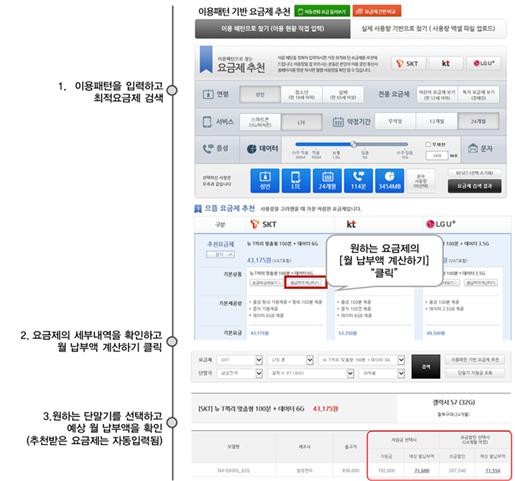Image resolution: width=515 pixels, height=481 pixels.
Task: Select the LTE service option
Action: pos(301,122)
